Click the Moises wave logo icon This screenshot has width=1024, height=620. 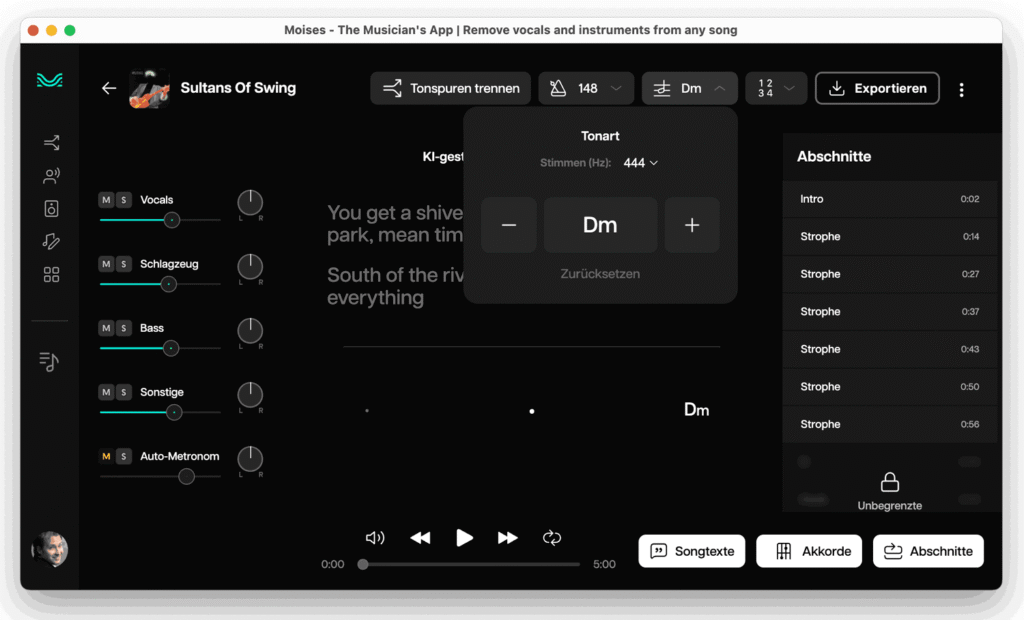pyautogui.click(x=50, y=80)
